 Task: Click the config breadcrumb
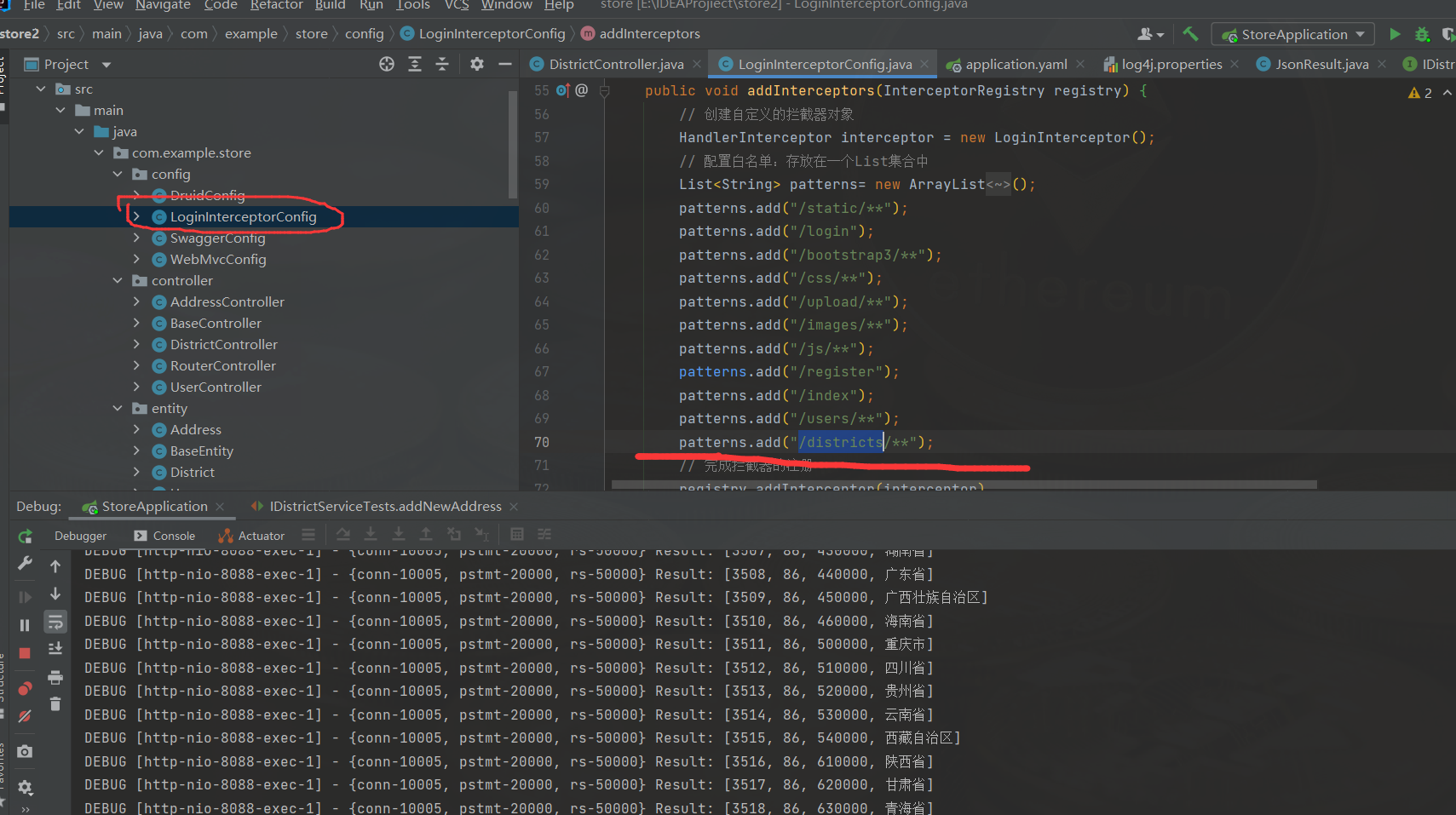(364, 34)
